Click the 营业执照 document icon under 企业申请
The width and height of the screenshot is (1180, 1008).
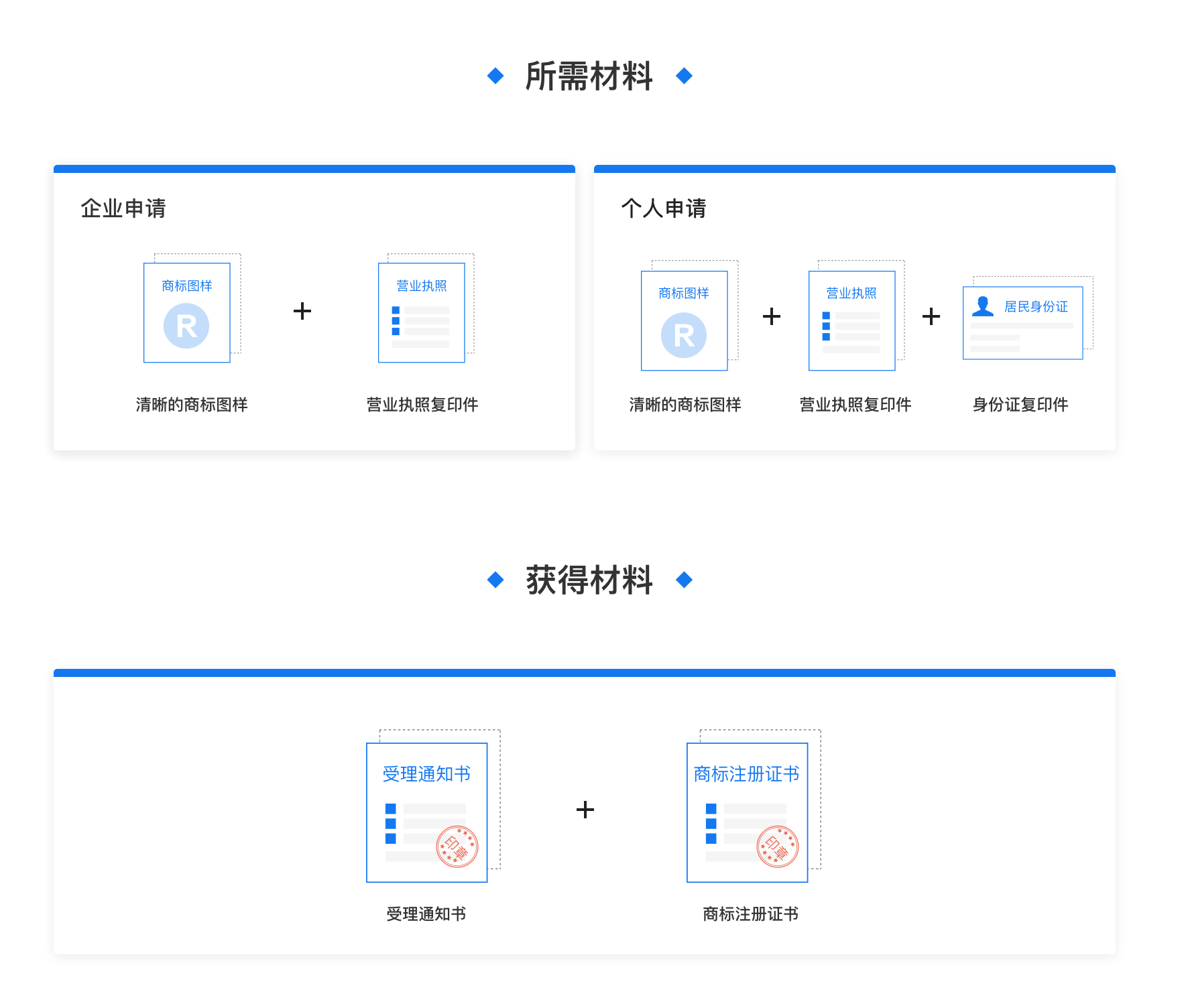(x=422, y=312)
